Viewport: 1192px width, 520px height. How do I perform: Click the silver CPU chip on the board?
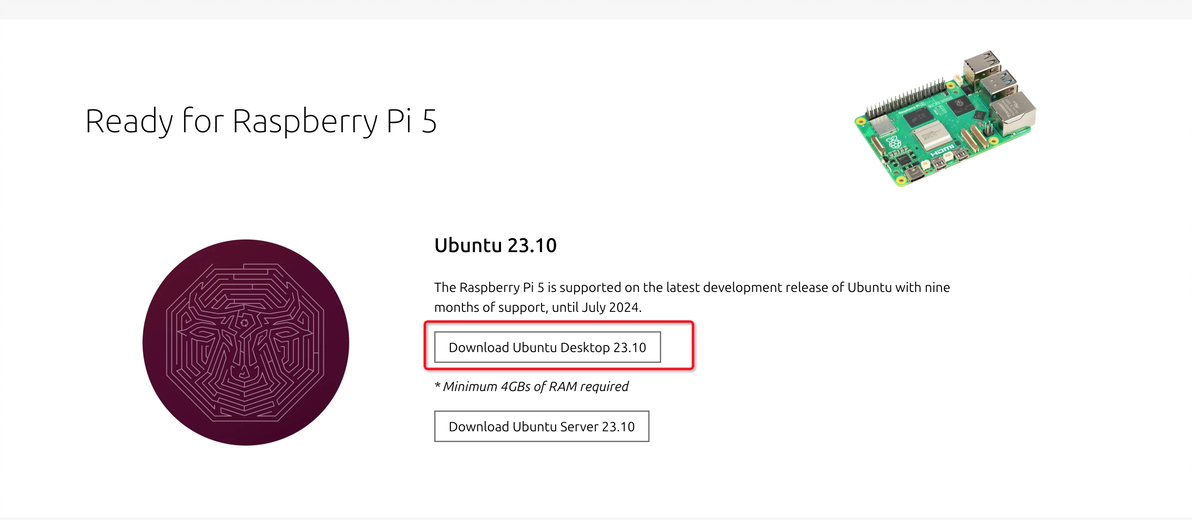click(933, 136)
